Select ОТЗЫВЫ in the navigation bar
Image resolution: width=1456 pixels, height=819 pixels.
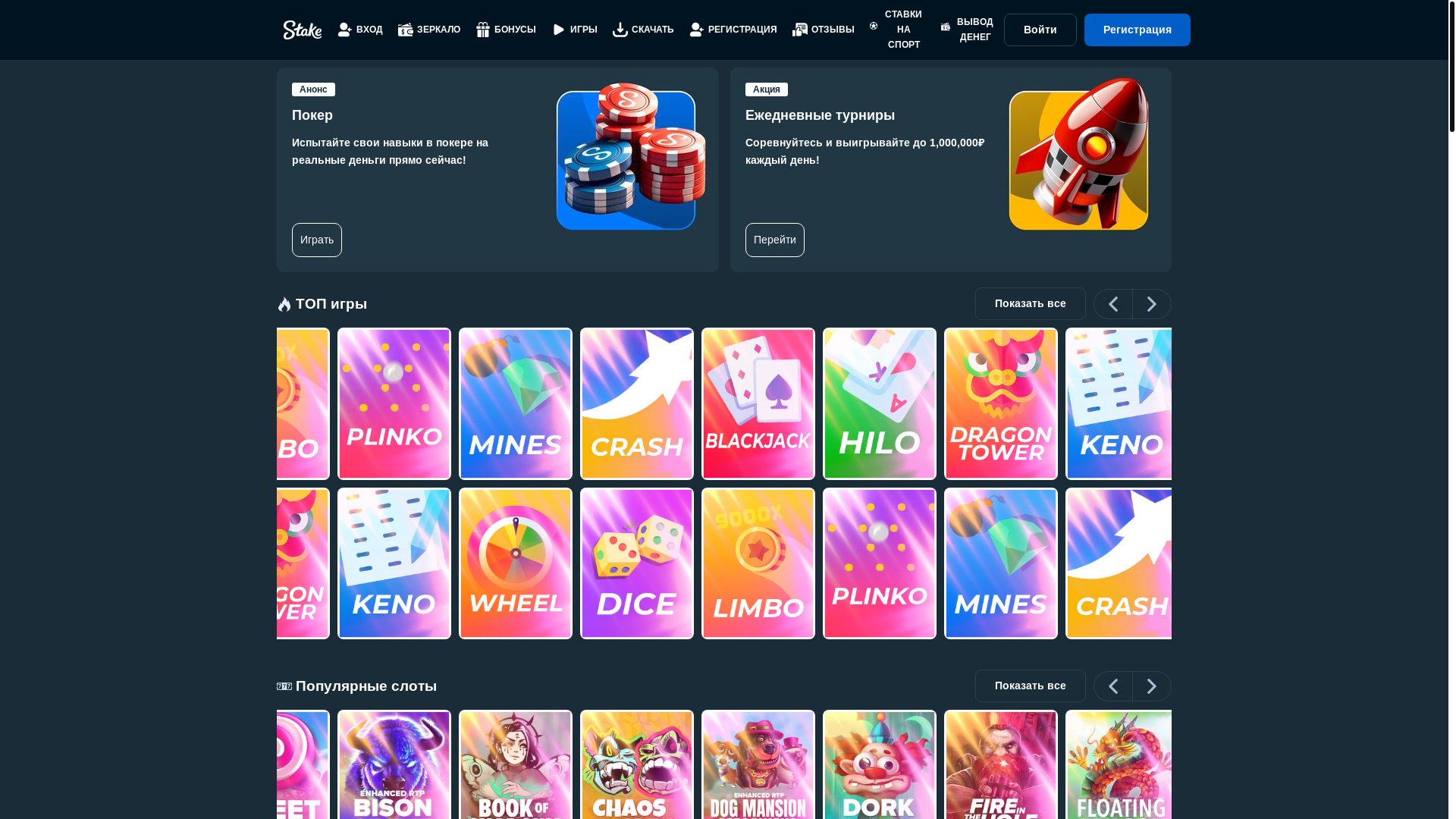824,30
